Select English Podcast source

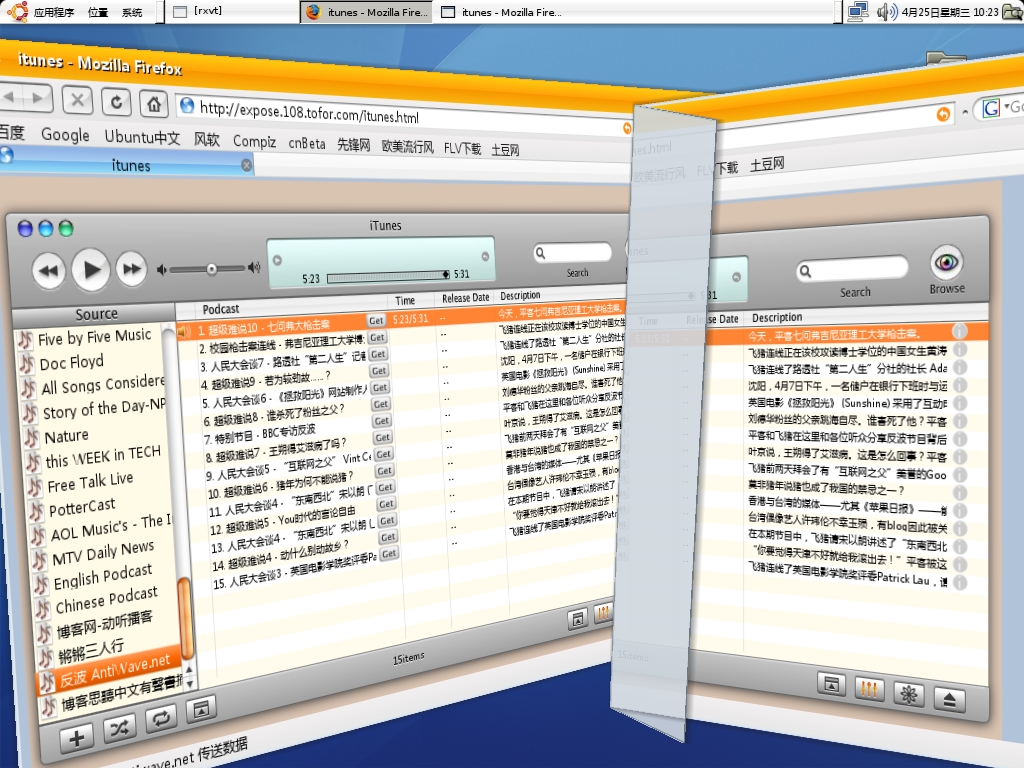(103, 577)
